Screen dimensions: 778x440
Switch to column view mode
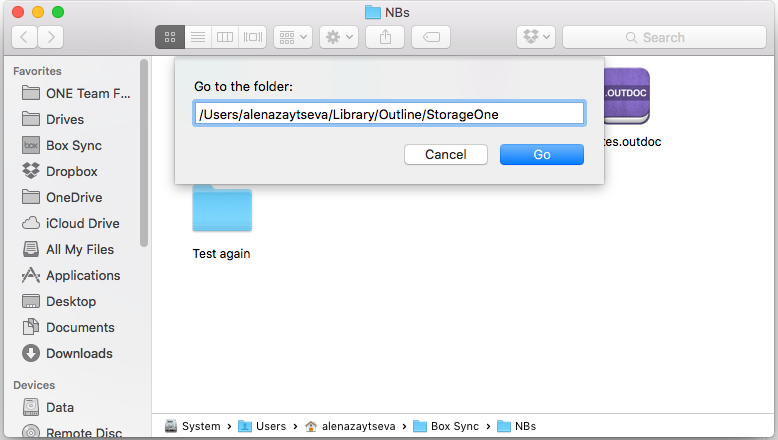(225, 37)
